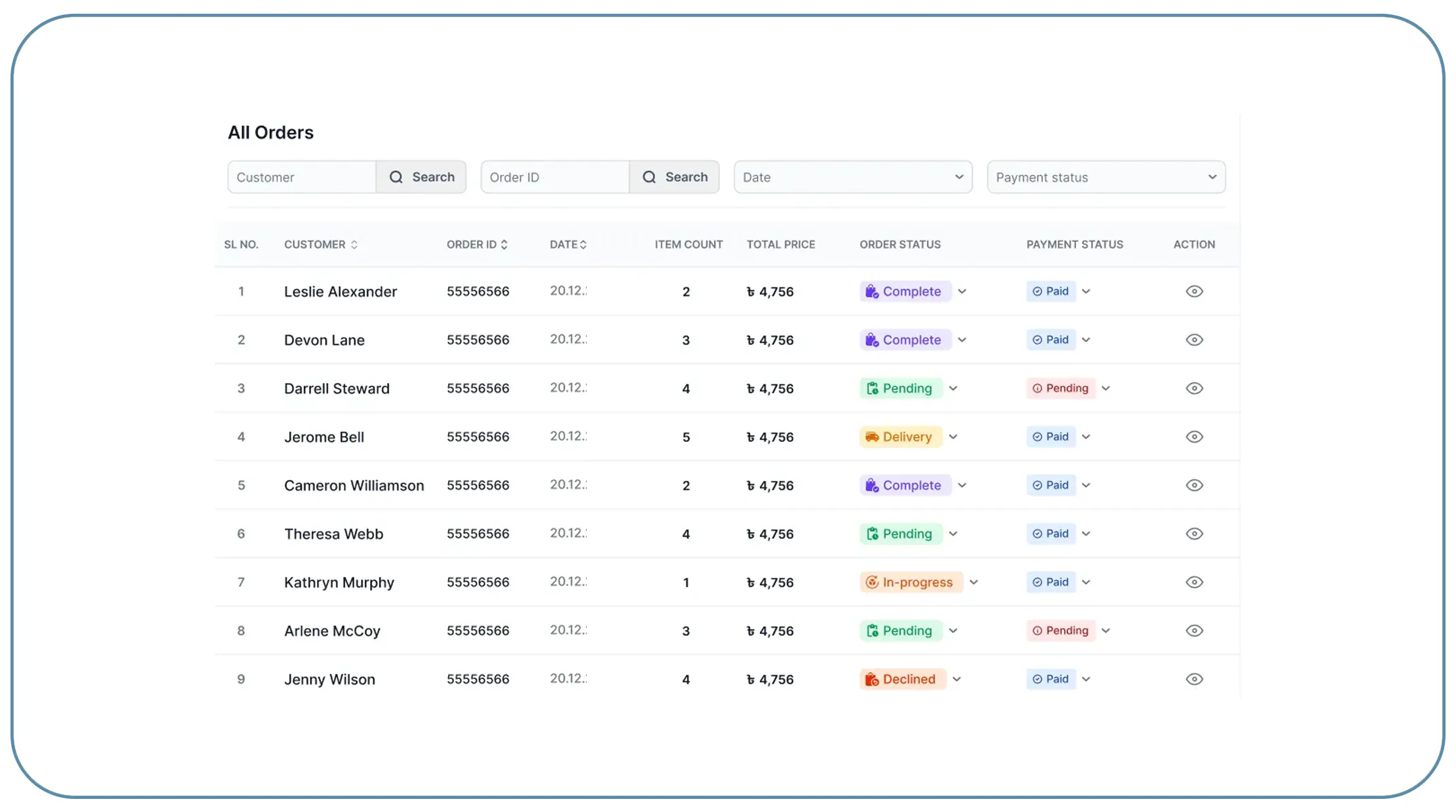Open payment status dropdown for Cameron Williamson
Image resolution: width=1456 pixels, height=812 pixels.
[1086, 485]
